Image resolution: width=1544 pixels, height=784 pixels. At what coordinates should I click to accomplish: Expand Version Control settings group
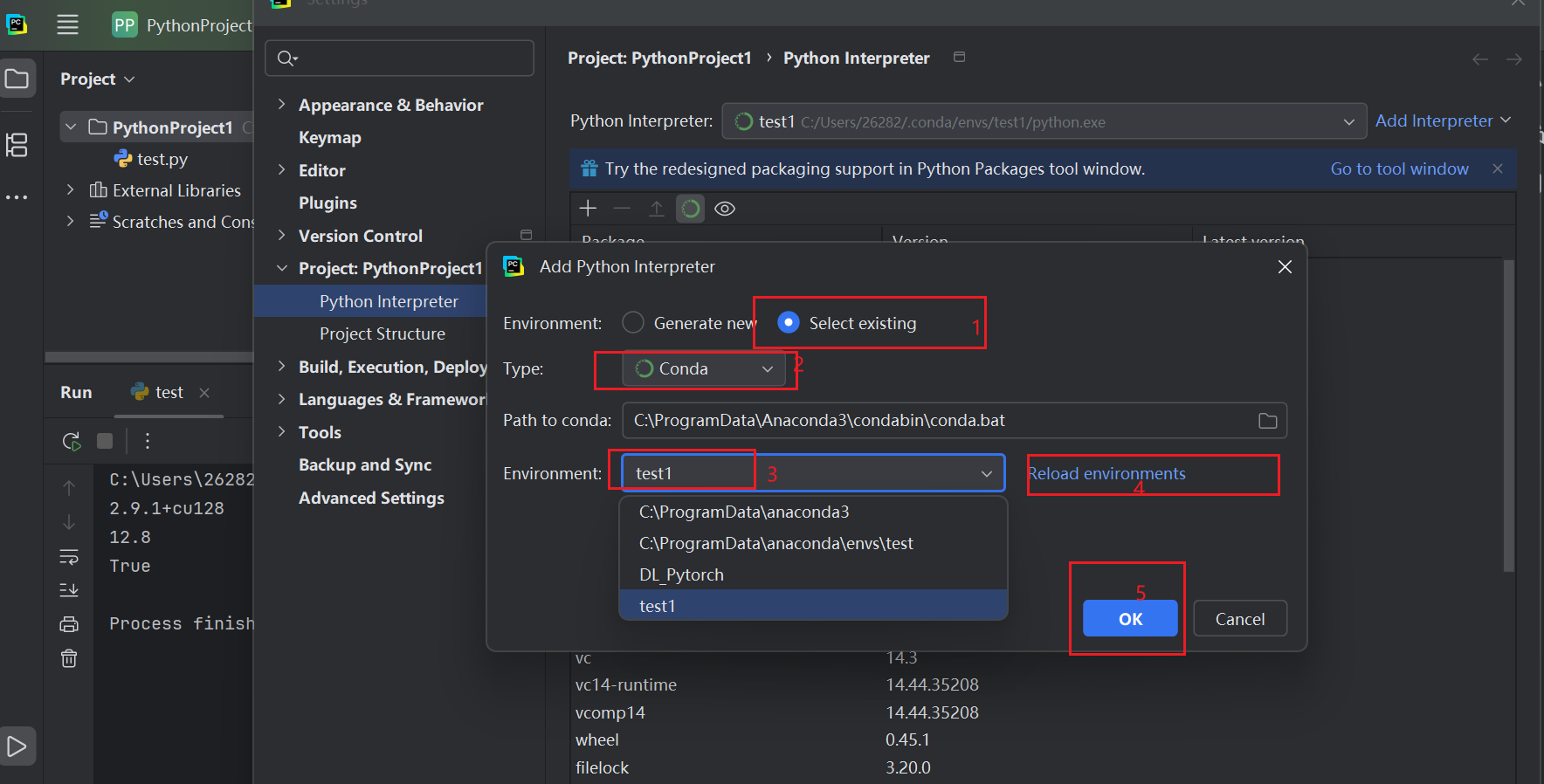pos(281,235)
